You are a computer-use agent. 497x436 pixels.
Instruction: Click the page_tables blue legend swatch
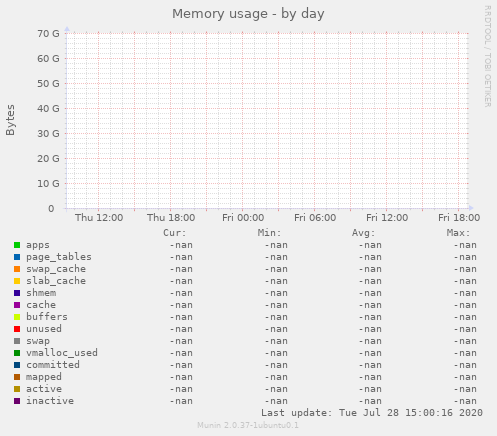(17, 257)
